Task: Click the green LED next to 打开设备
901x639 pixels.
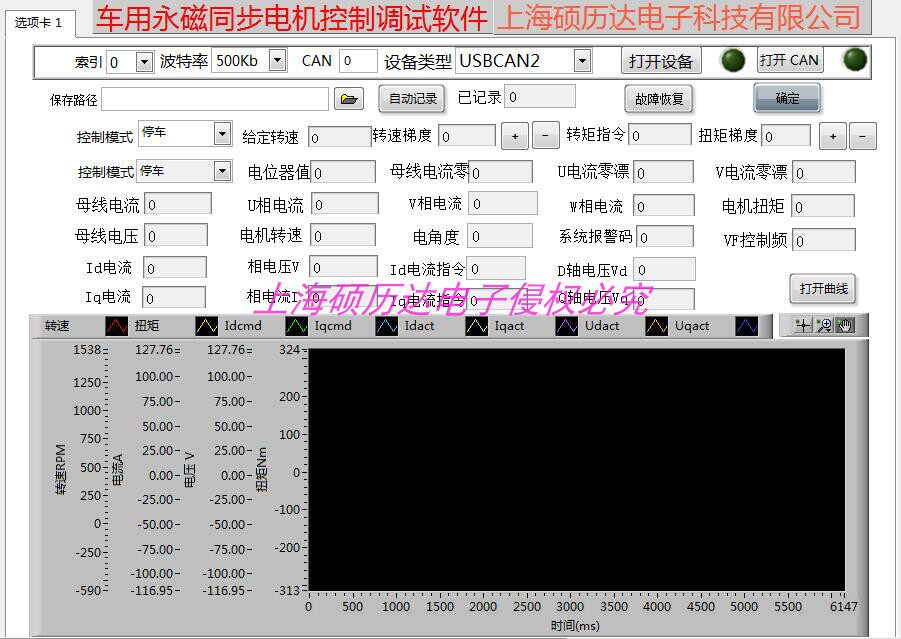Action: (733, 60)
